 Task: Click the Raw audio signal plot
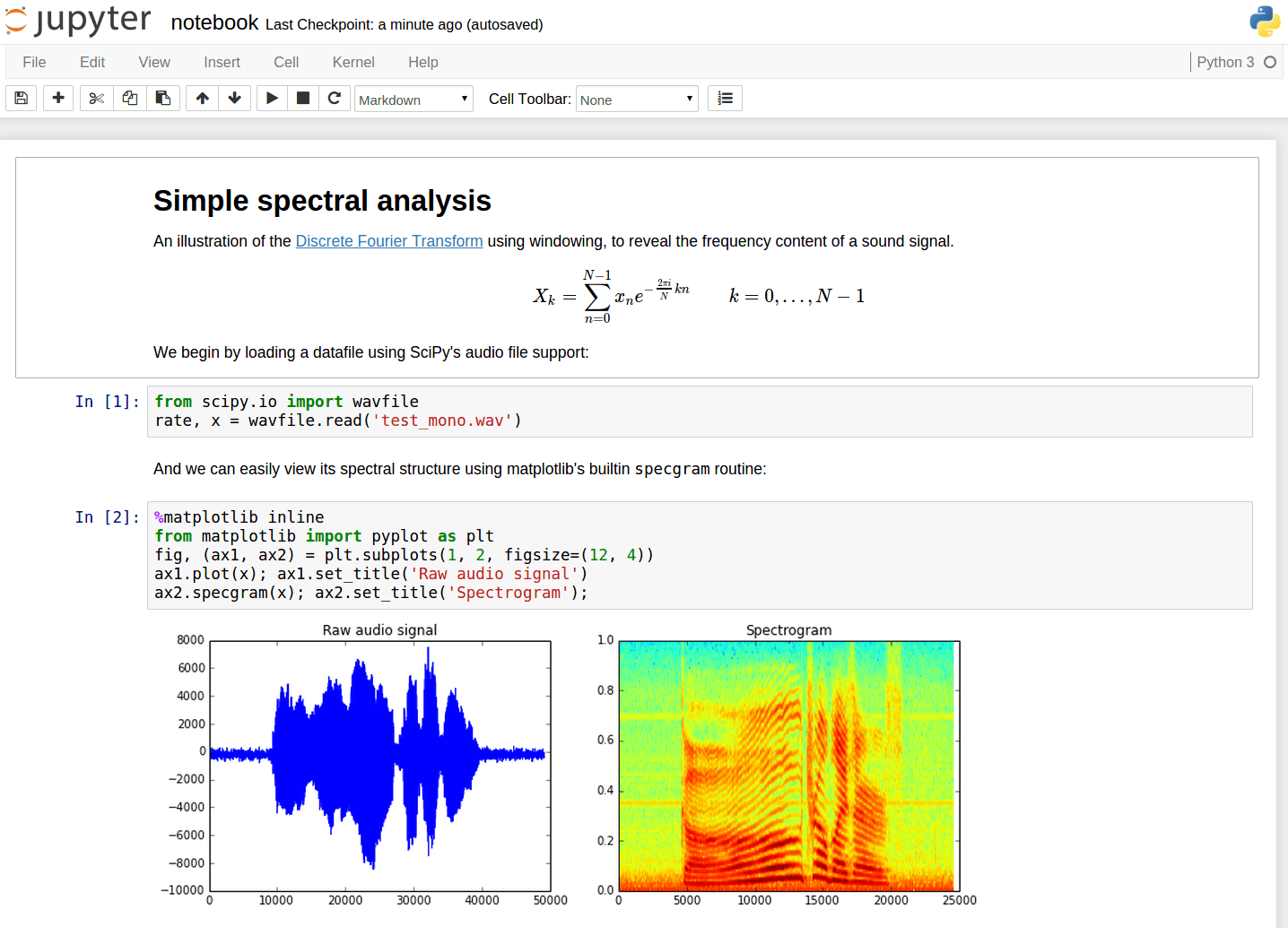tap(380, 766)
